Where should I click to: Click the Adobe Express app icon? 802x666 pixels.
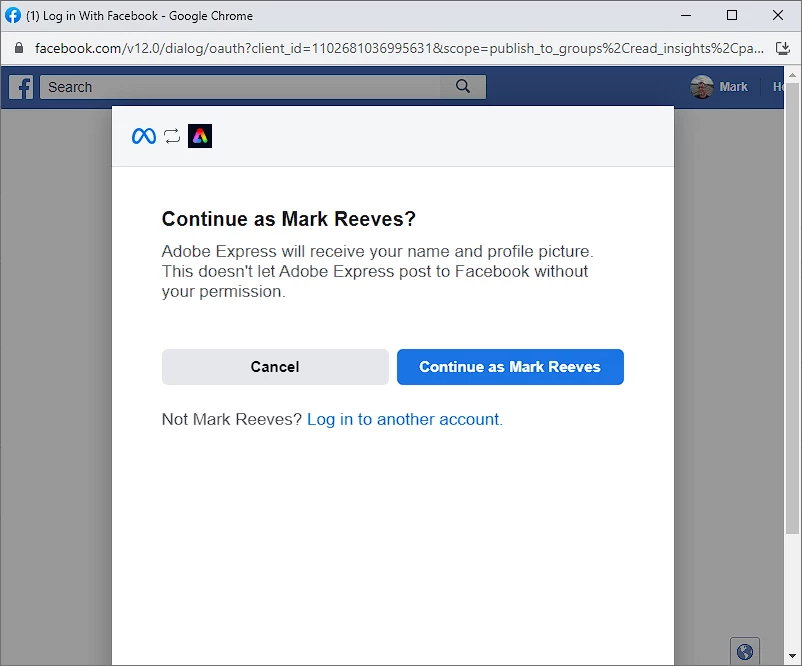pos(200,136)
